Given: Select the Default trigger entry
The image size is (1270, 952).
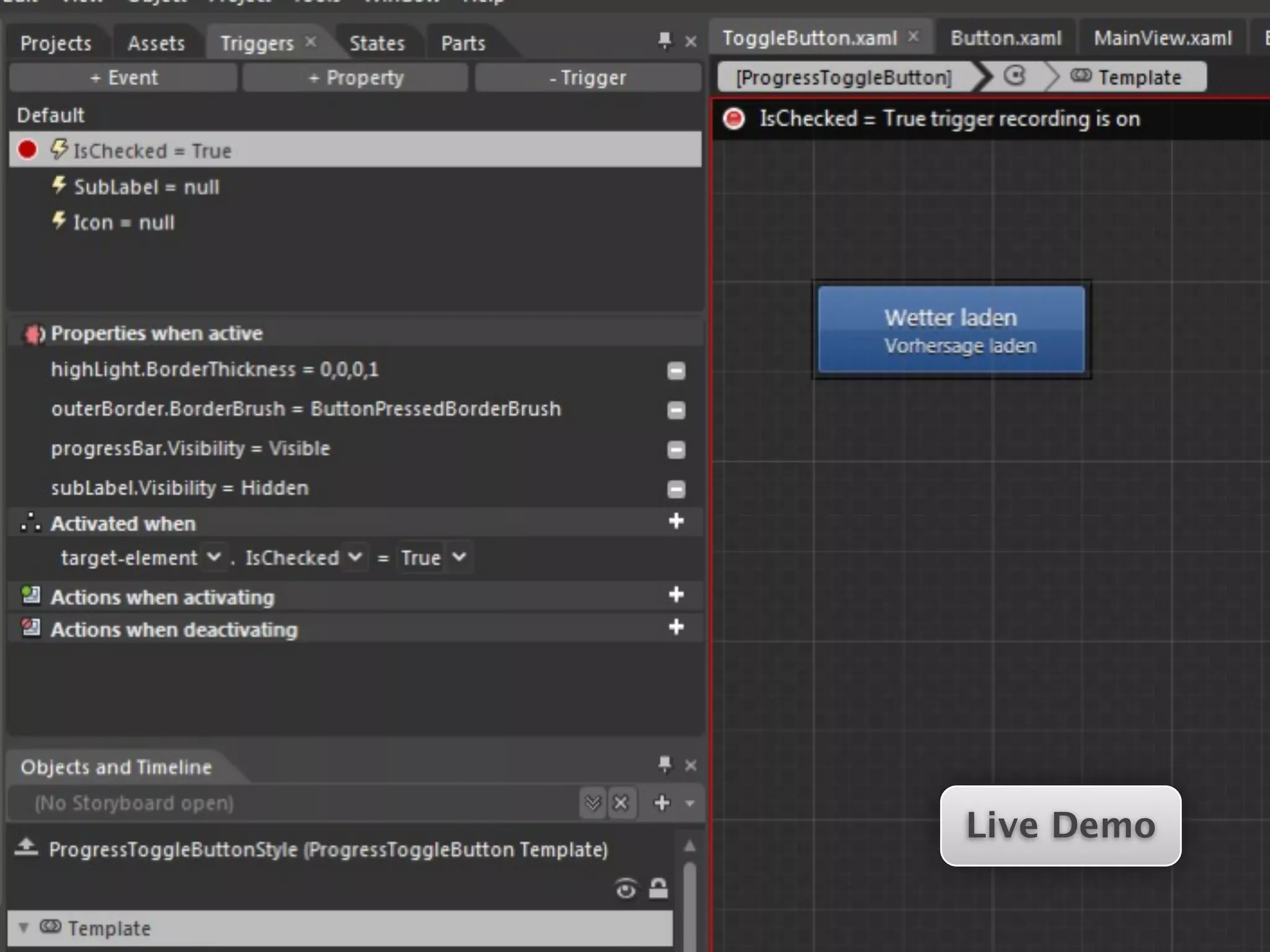Looking at the screenshot, I should [x=51, y=115].
